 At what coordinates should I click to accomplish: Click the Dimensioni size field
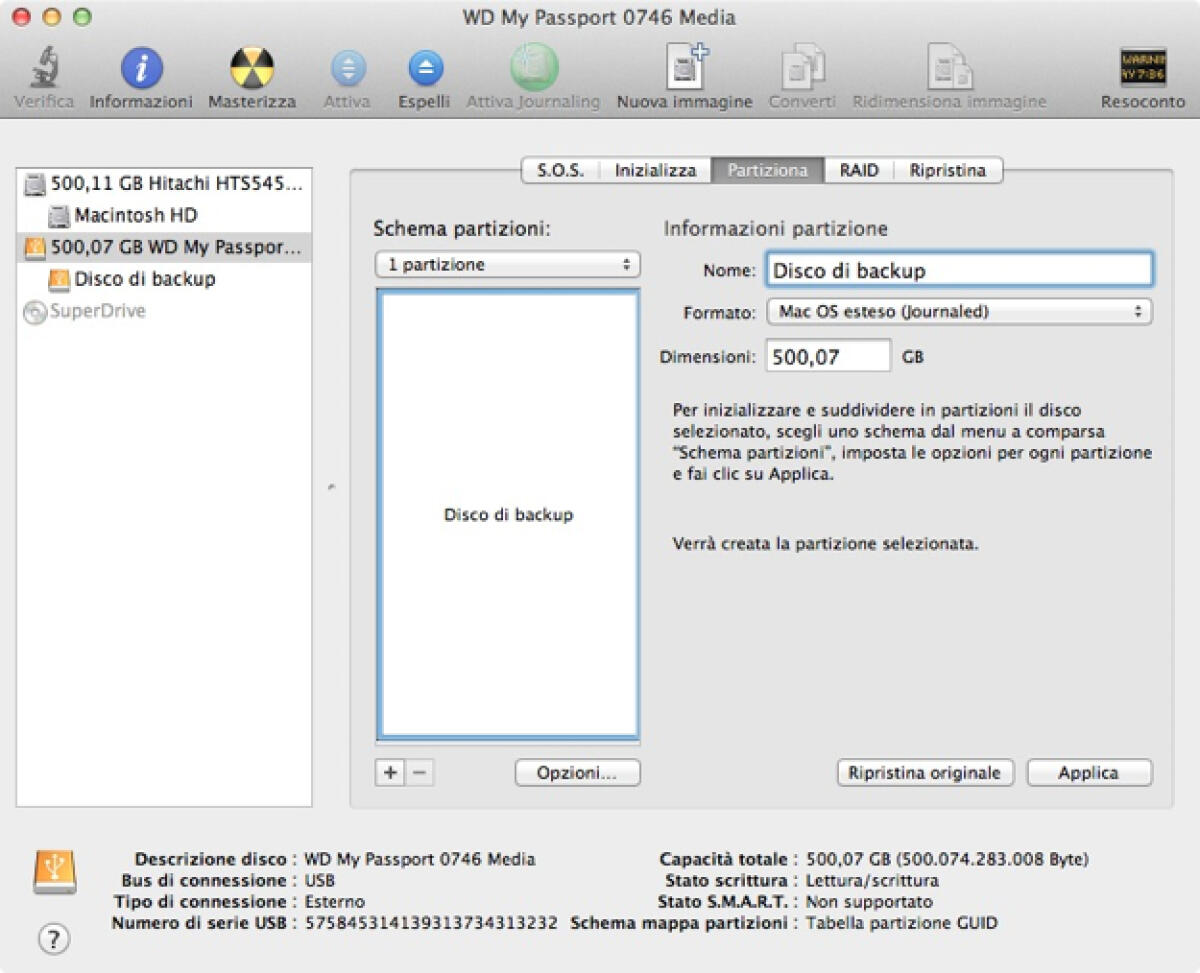[x=828, y=356]
